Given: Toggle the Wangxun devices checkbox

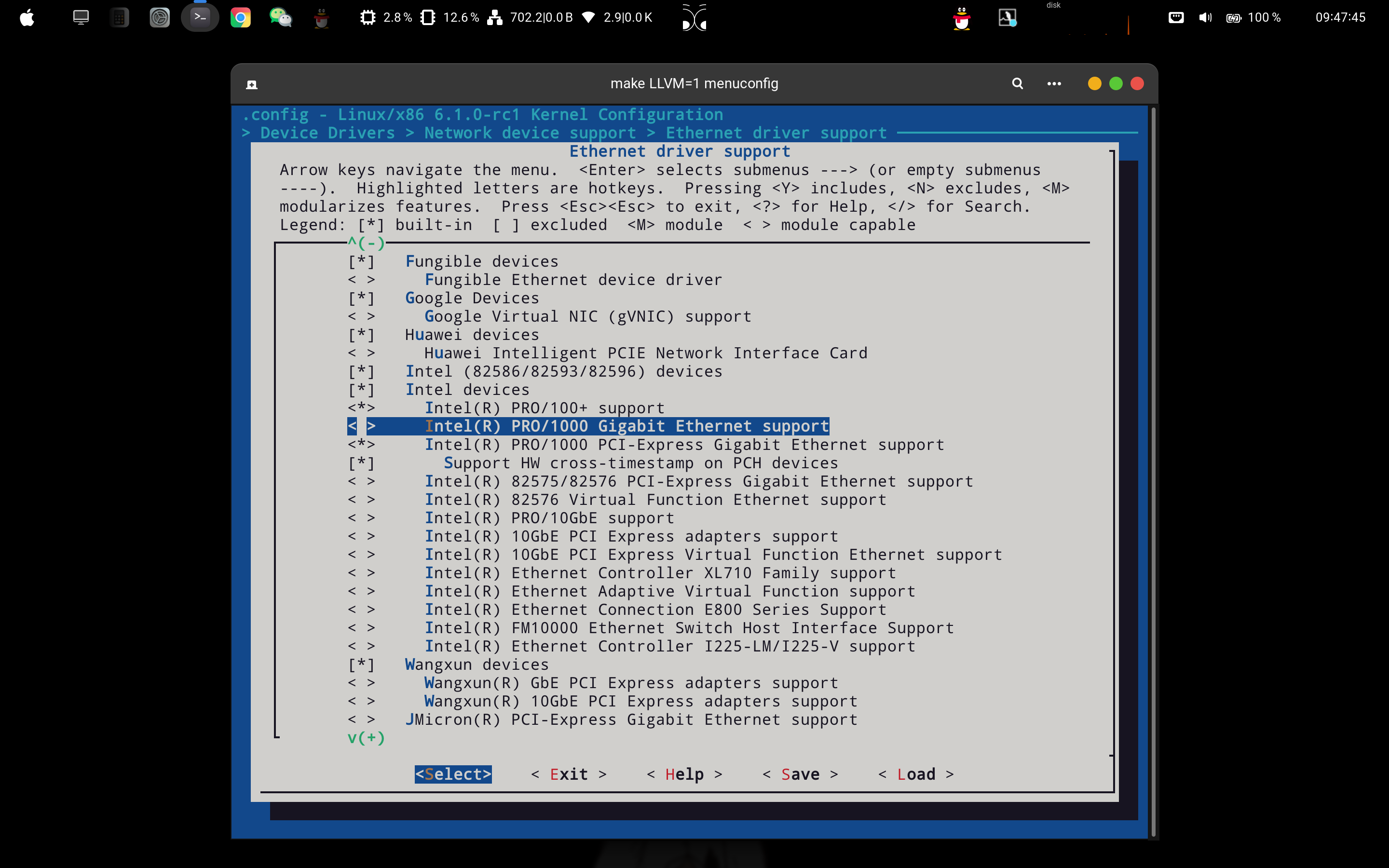Looking at the screenshot, I should pos(362,665).
